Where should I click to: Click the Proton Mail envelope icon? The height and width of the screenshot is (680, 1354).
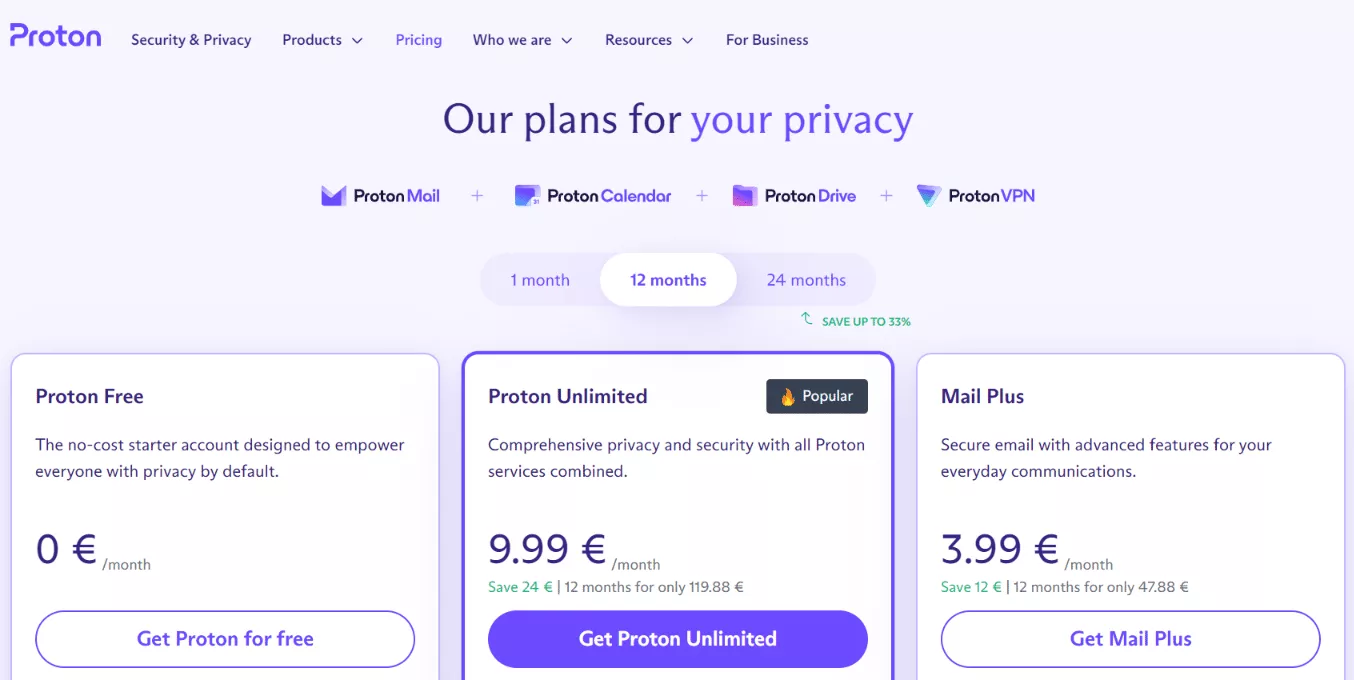click(x=333, y=196)
